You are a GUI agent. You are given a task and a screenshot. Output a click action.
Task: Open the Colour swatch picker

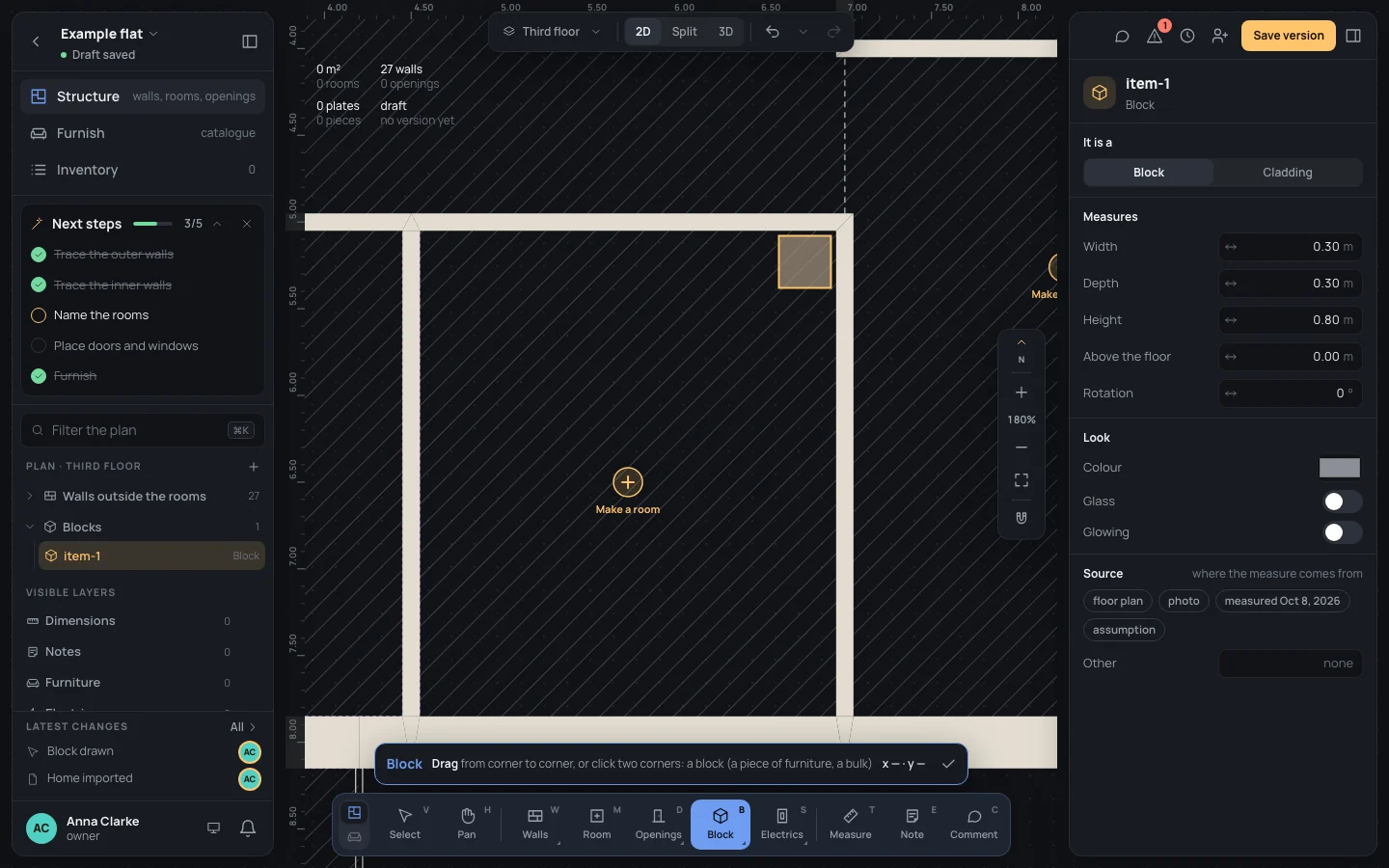pyautogui.click(x=1340, y=468)
